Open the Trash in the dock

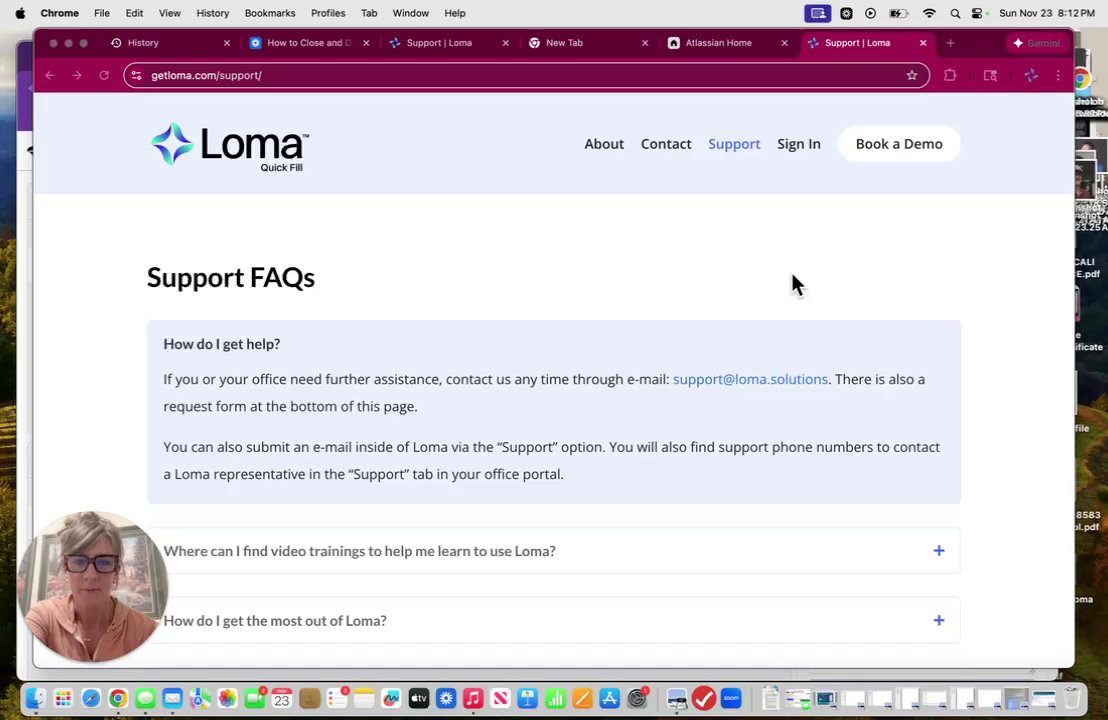coord(1072,699)
